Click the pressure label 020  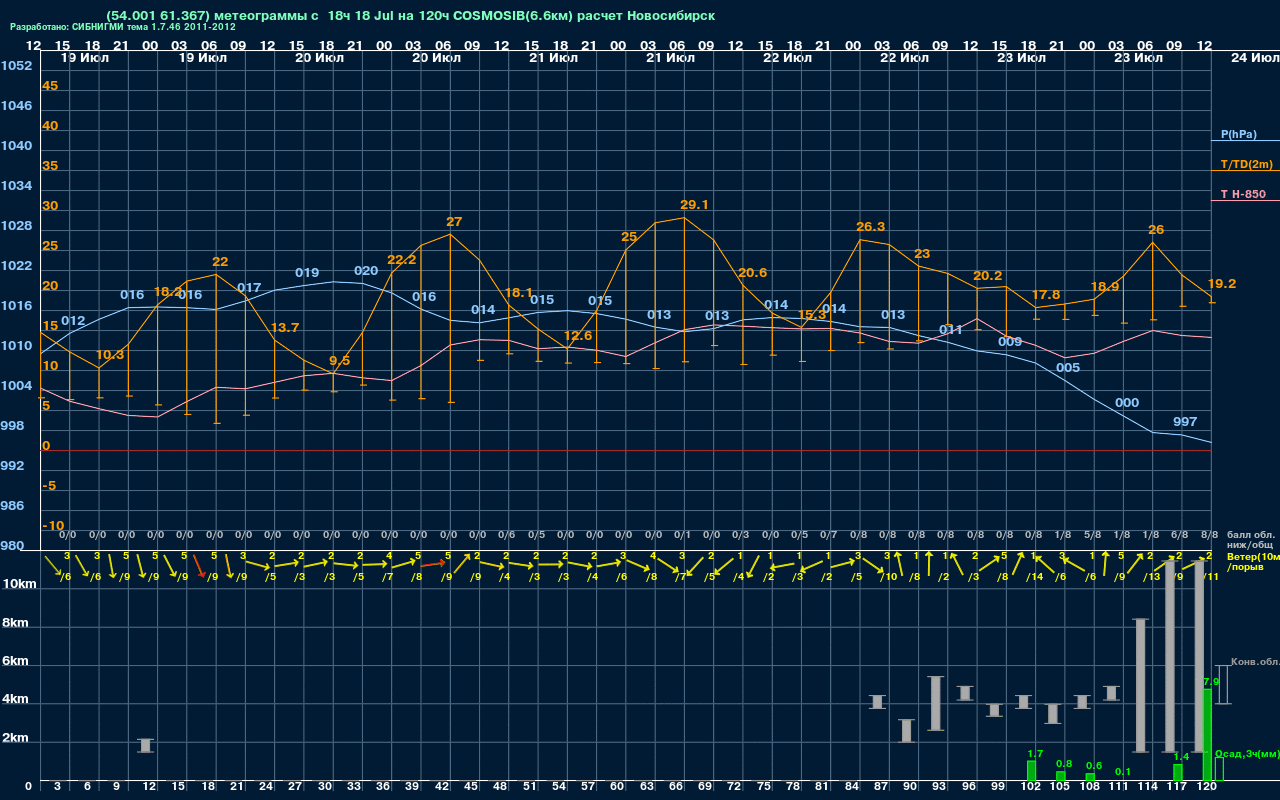pyautogui.click(x=366, y=271)
